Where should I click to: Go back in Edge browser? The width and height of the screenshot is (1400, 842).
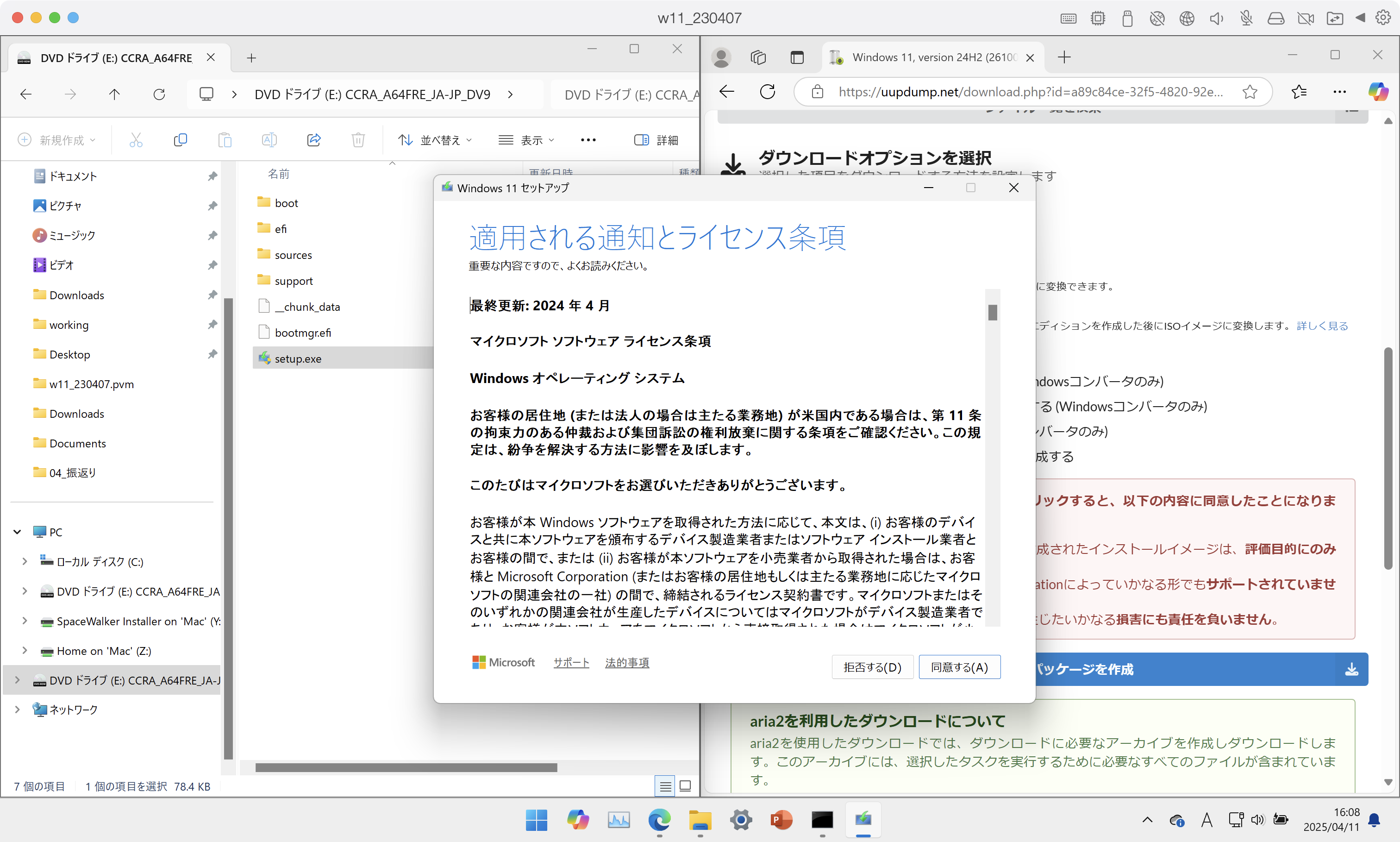pos(726,92)
